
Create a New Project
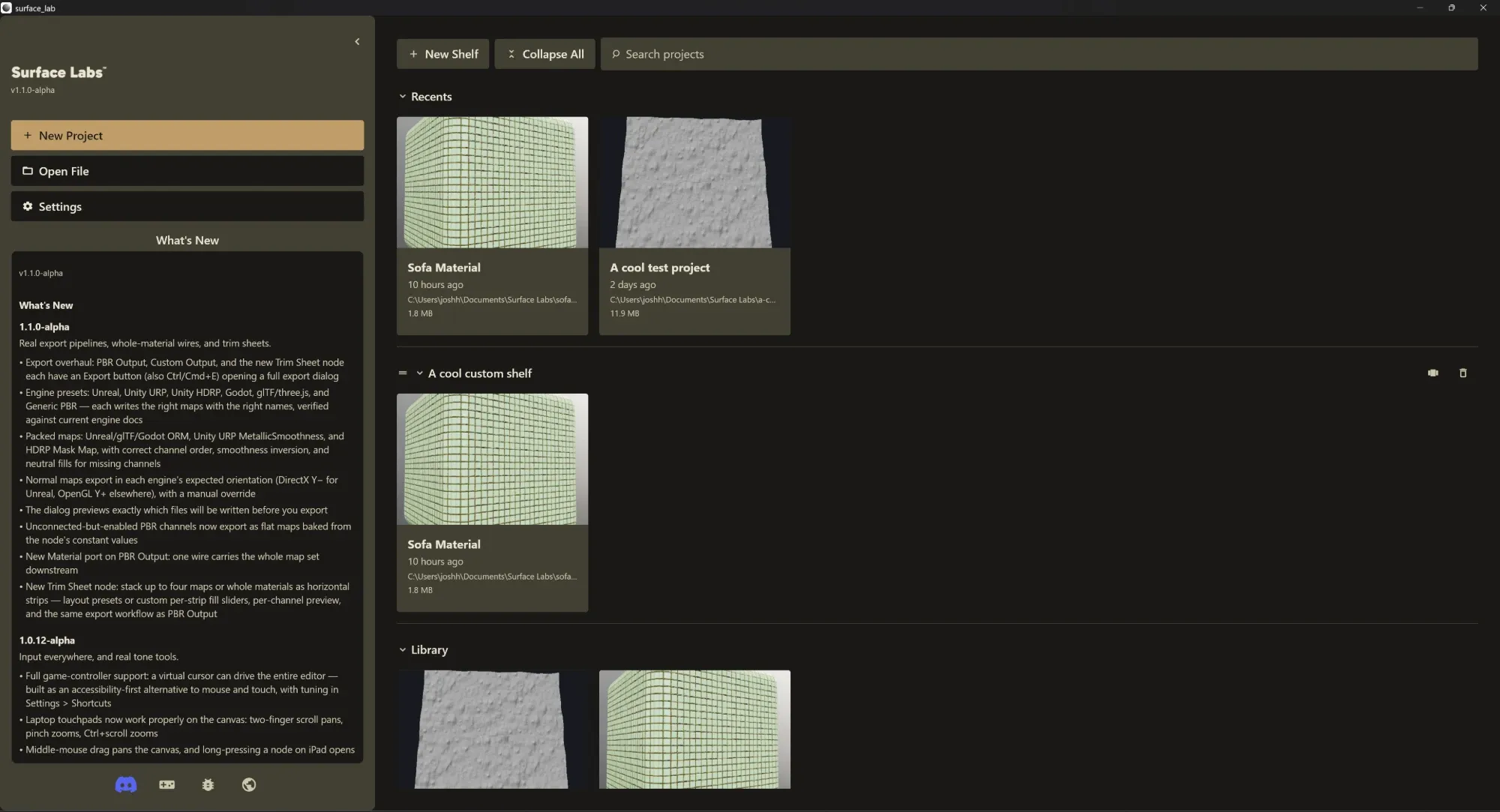(187, 136)
